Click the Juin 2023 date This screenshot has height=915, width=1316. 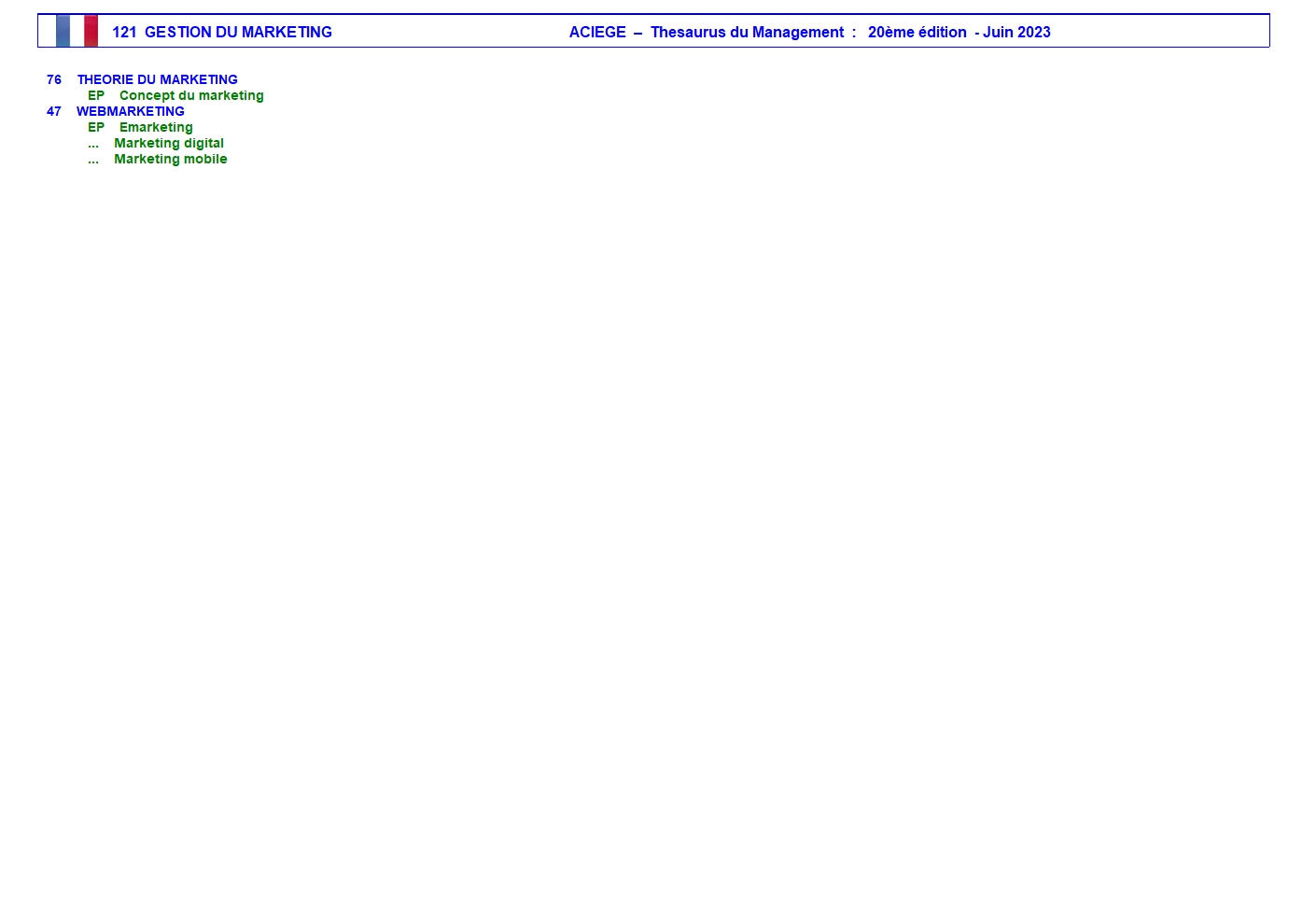pos(1016,32)
